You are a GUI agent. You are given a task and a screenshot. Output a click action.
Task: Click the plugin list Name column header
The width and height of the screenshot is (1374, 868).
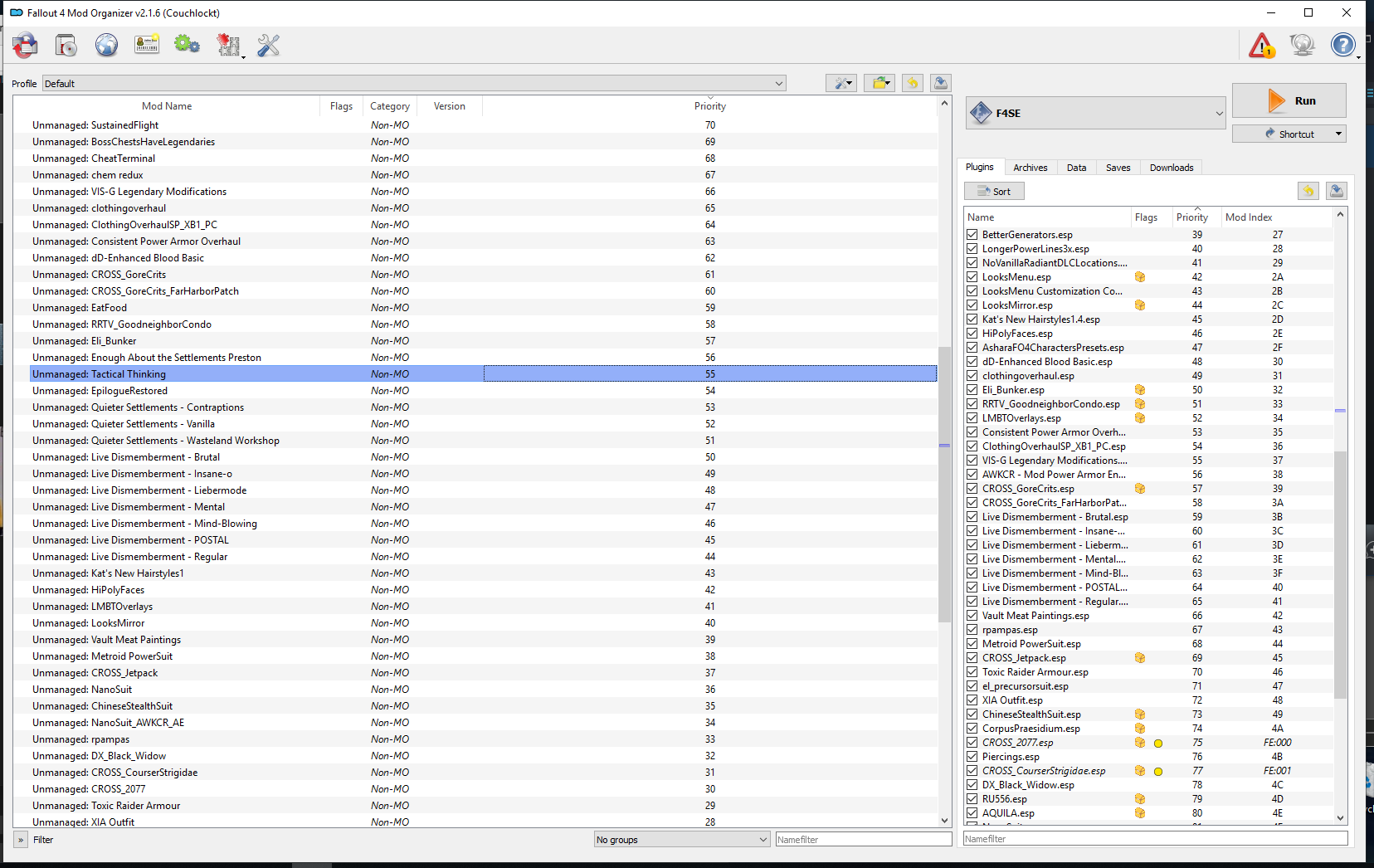pos(1048,217)
